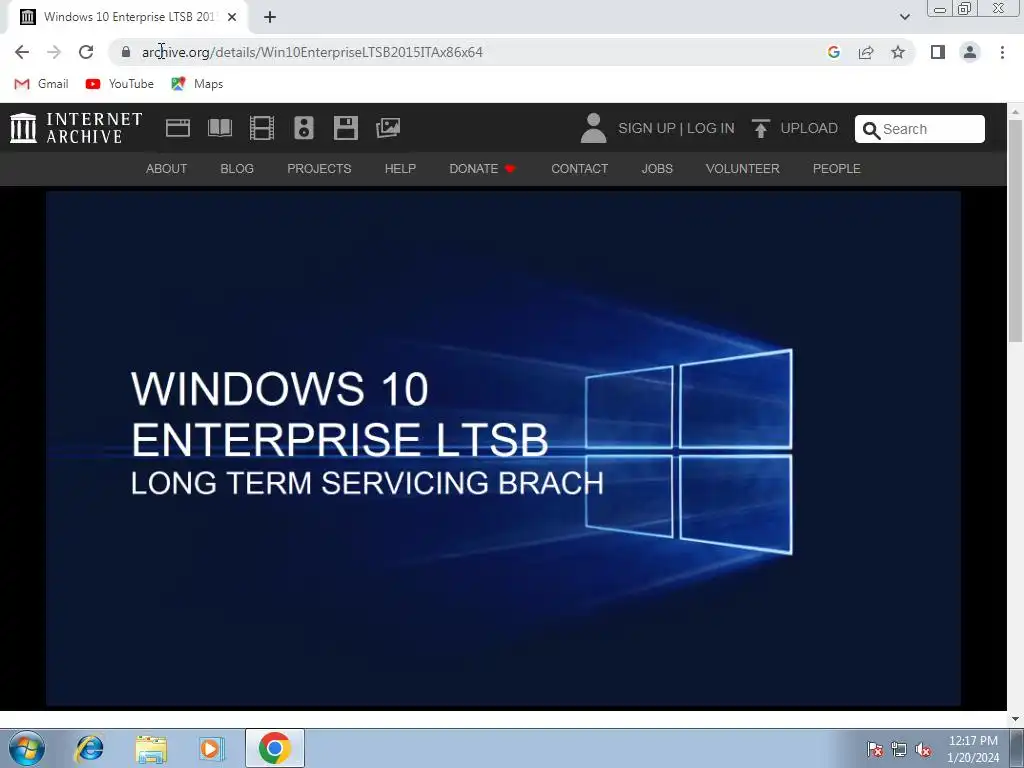1024x768 pixels.
Task: Open Windows Explorer from taskbar
Action: pyautogui.click(x=151, y=749)
